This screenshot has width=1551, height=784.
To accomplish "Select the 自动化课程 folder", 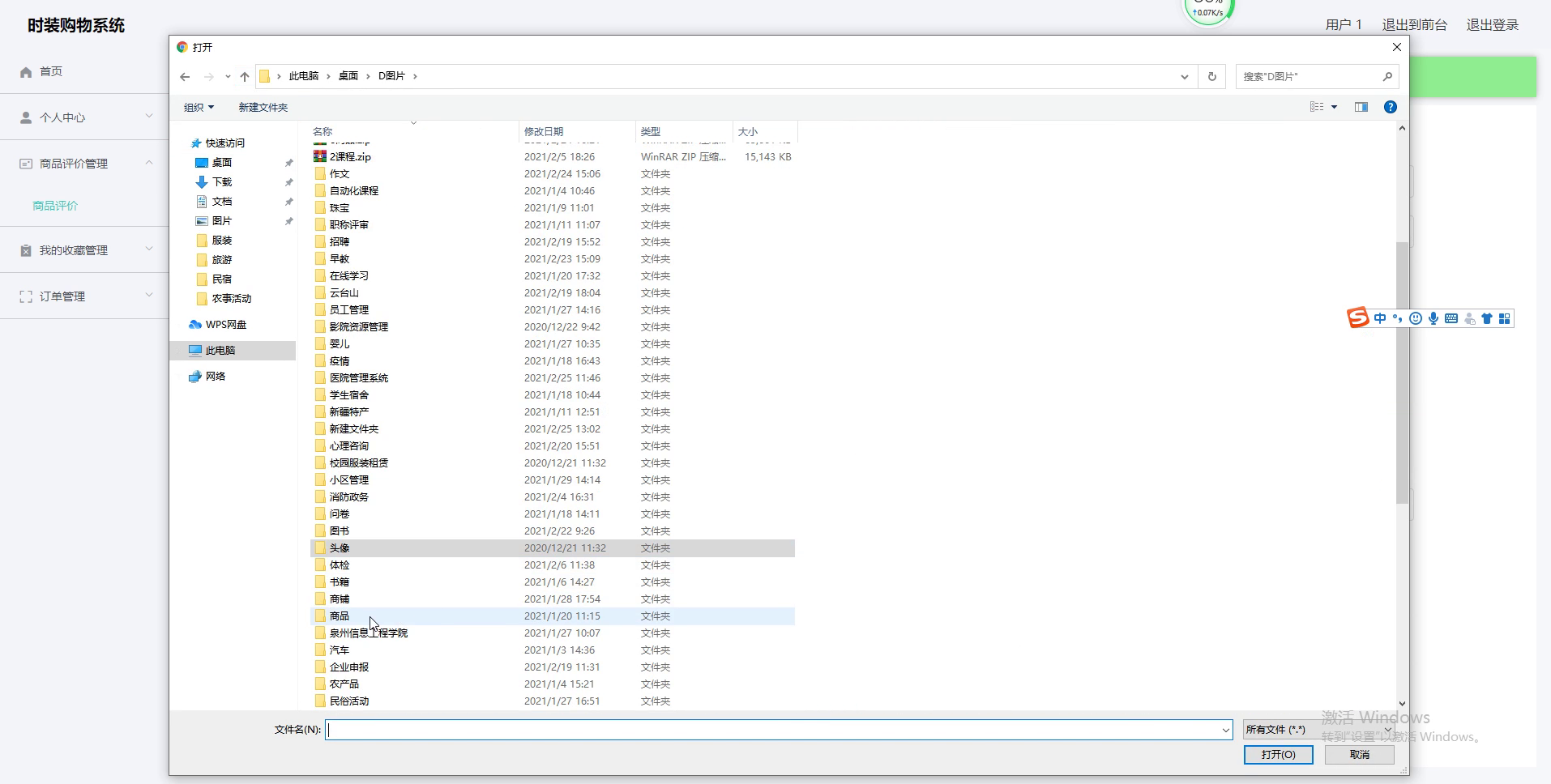I will tap(552, 191).
